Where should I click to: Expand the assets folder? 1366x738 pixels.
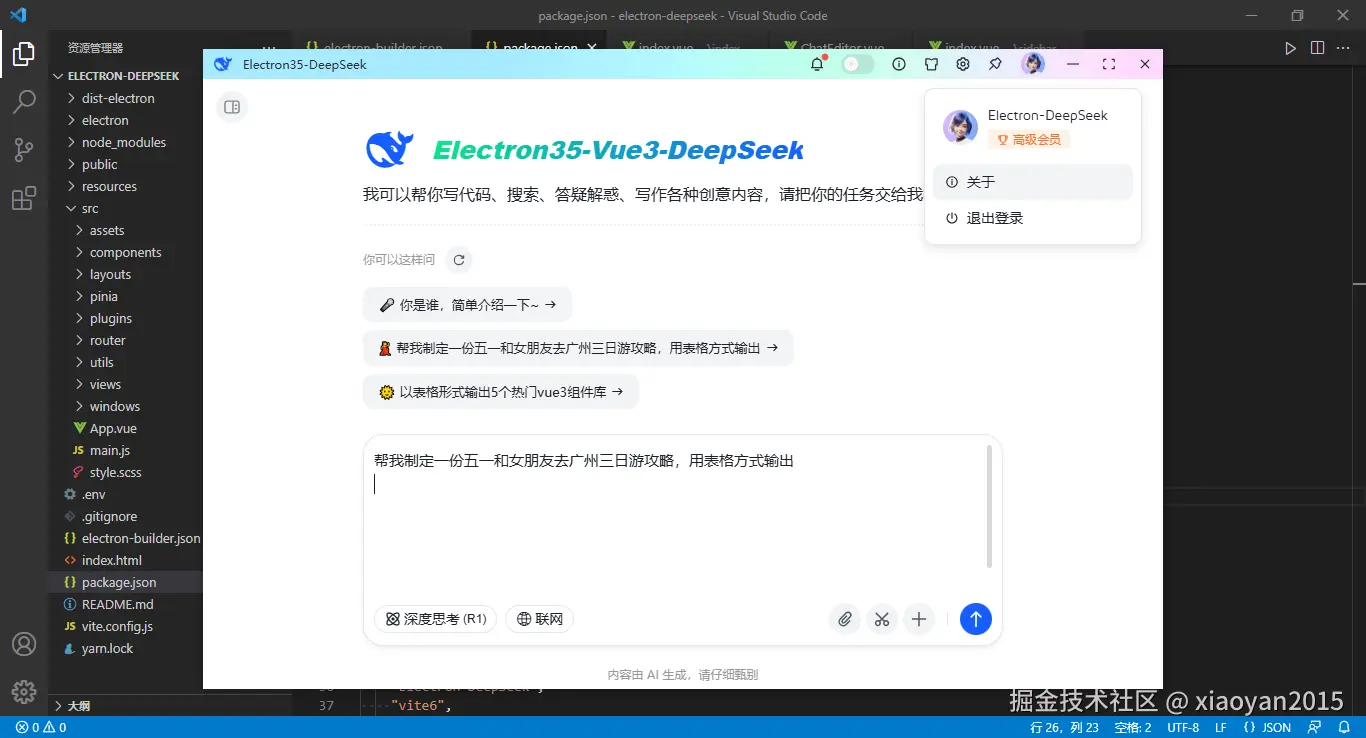[125, 230]
